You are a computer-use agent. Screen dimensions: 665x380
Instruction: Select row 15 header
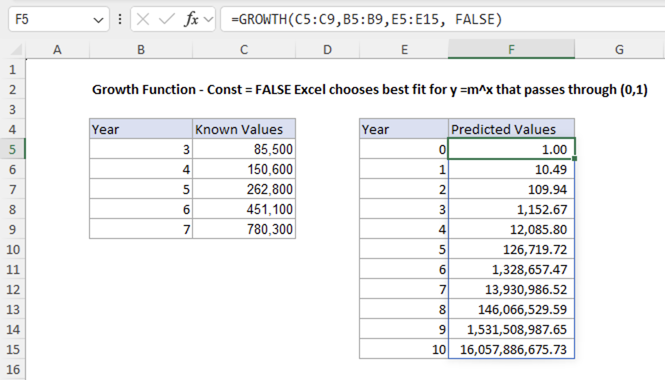coord(13,349)
